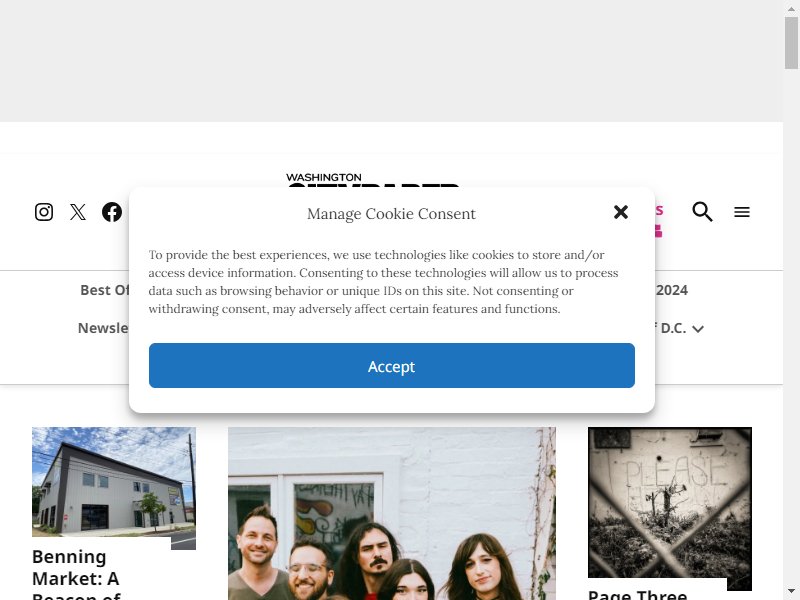Click the vertical scrollbar thumb
The width and height of the screenshot is (800, 600).
point(791,43)
